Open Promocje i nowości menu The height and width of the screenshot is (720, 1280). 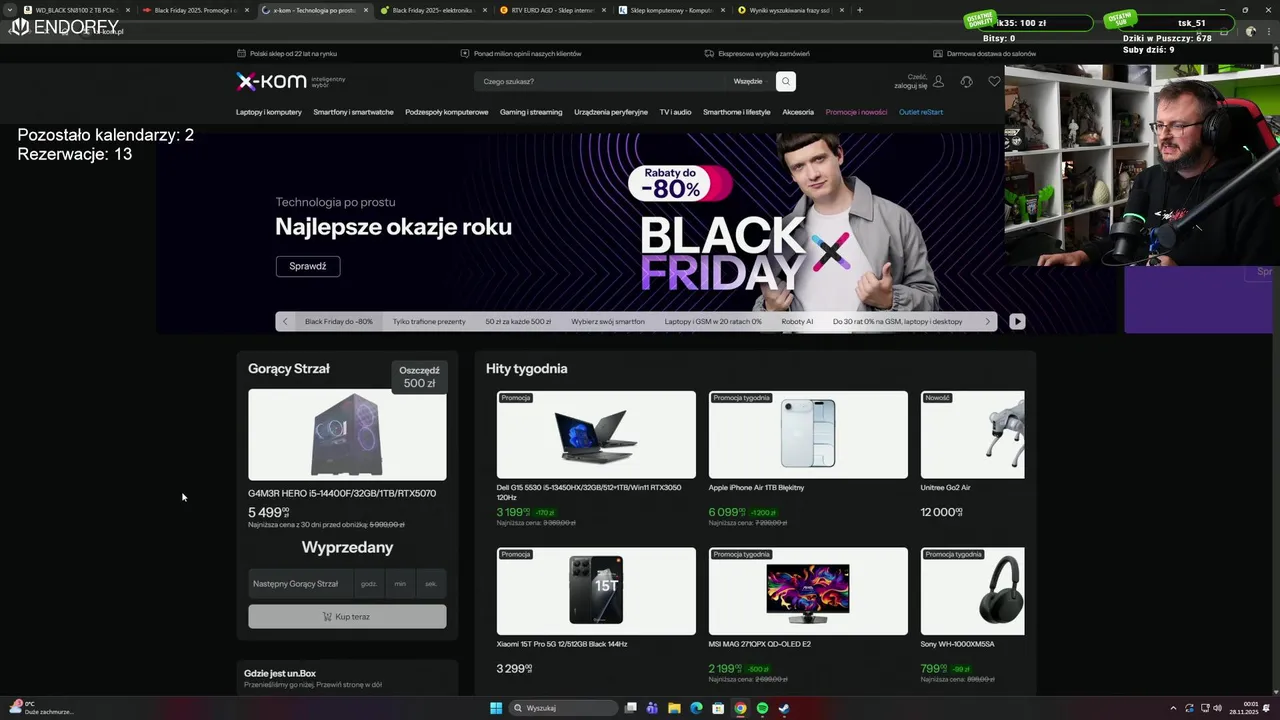pos(856,112)
